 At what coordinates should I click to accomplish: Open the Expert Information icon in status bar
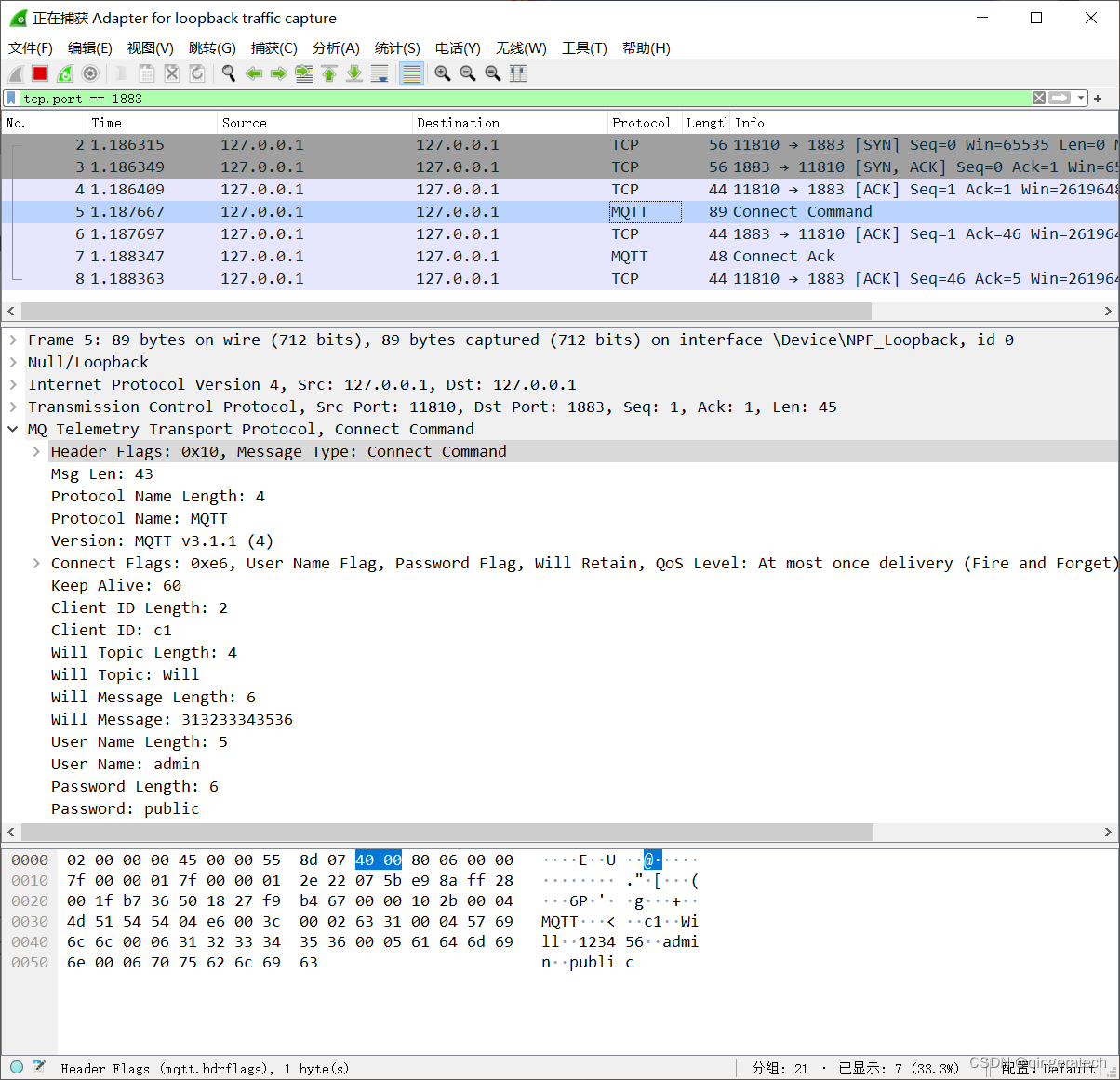coord(16,1067)
